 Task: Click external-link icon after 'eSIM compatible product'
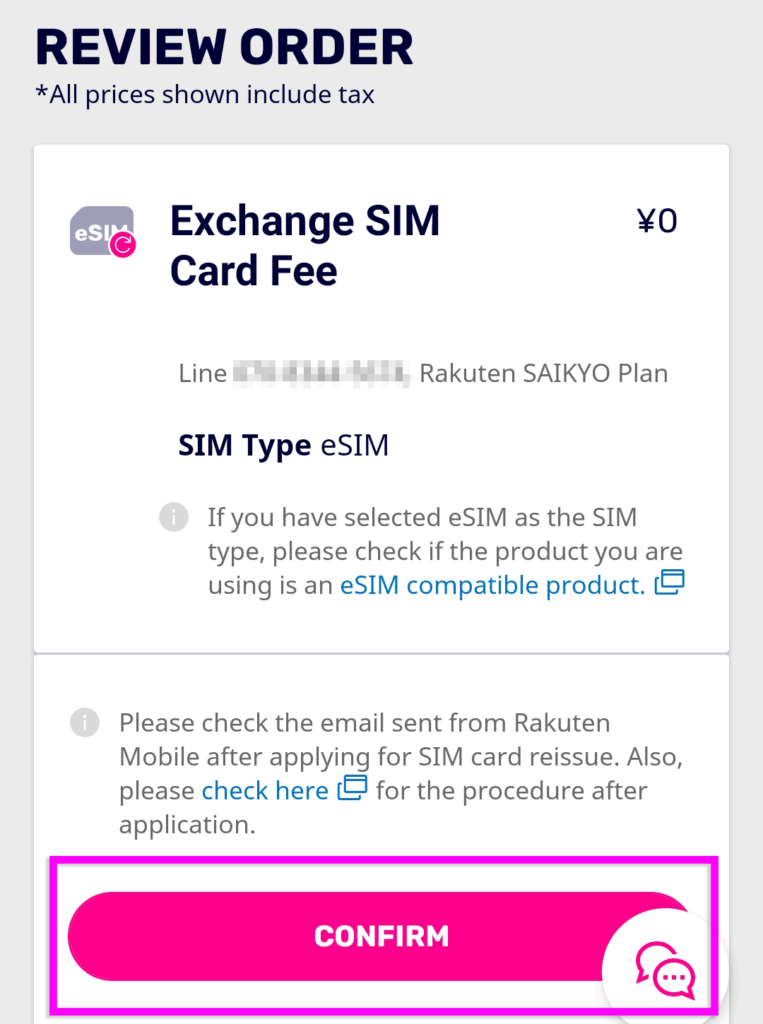click(x=669, y=583)
